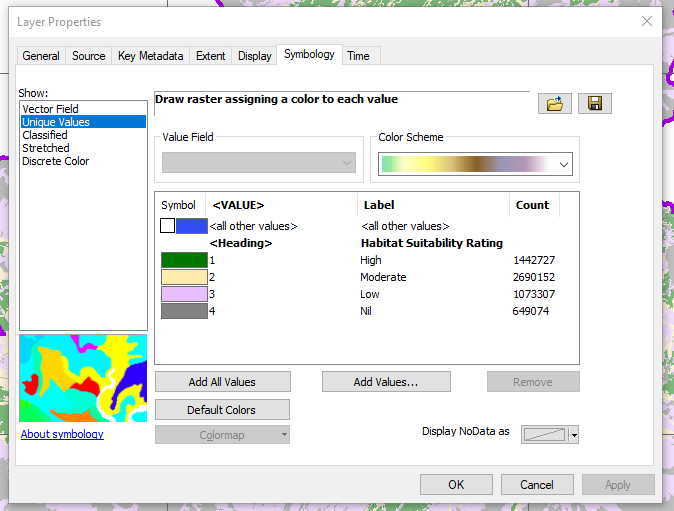Image resolution: width=674 pixels, height=511 pixels.
Task: Select Unique Values in the Show list
Action: [x=83, y=122]
